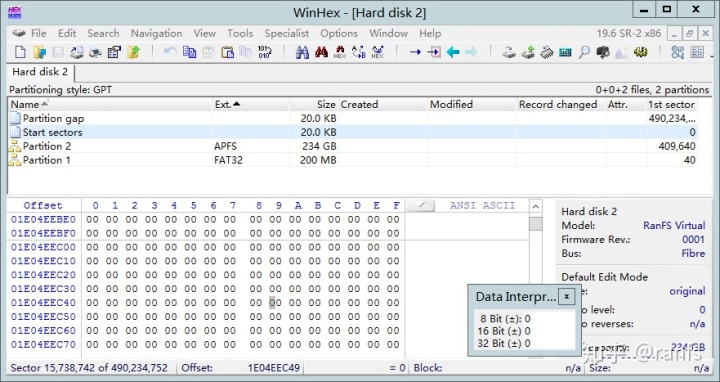720x382 pixels.
Task: Select the Partition 2 APFS entry
Action: click(x=353, y=146)
